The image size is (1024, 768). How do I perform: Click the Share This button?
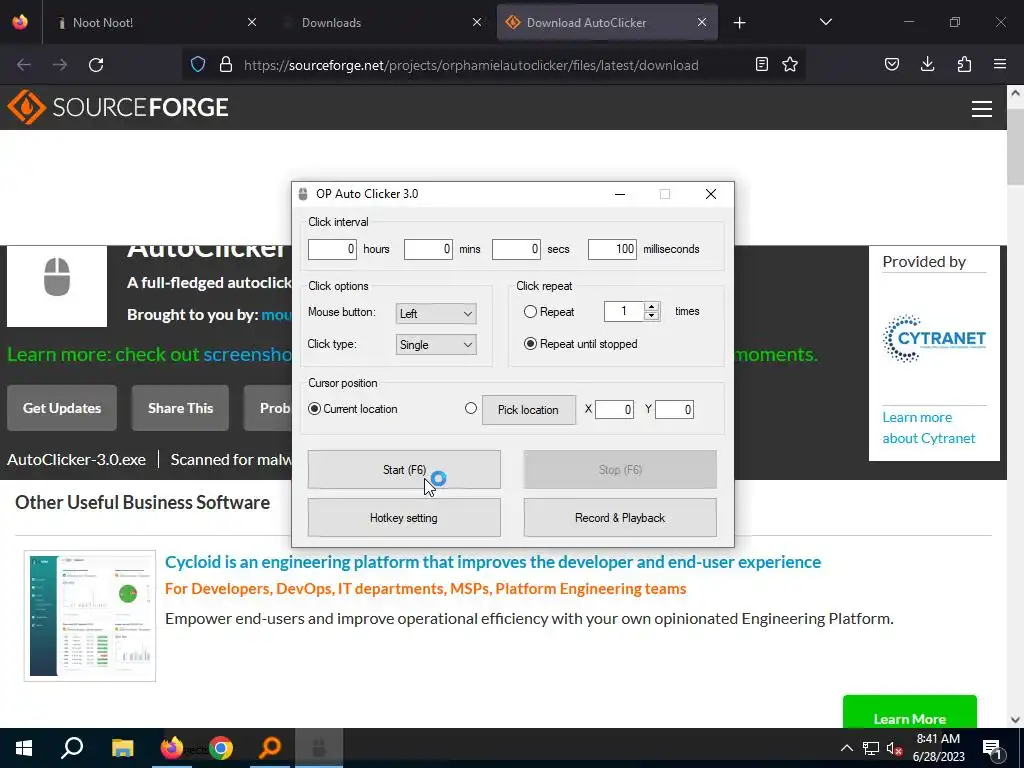coord(180,408)
